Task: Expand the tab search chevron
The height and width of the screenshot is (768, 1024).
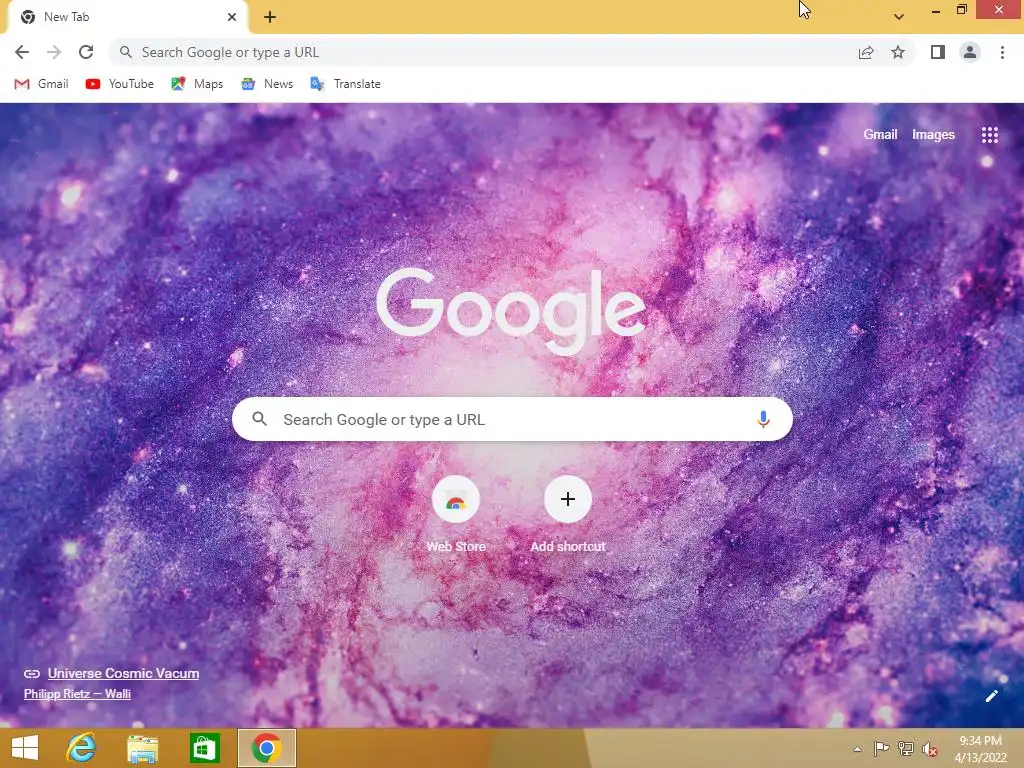Action: tap(899, 17)
